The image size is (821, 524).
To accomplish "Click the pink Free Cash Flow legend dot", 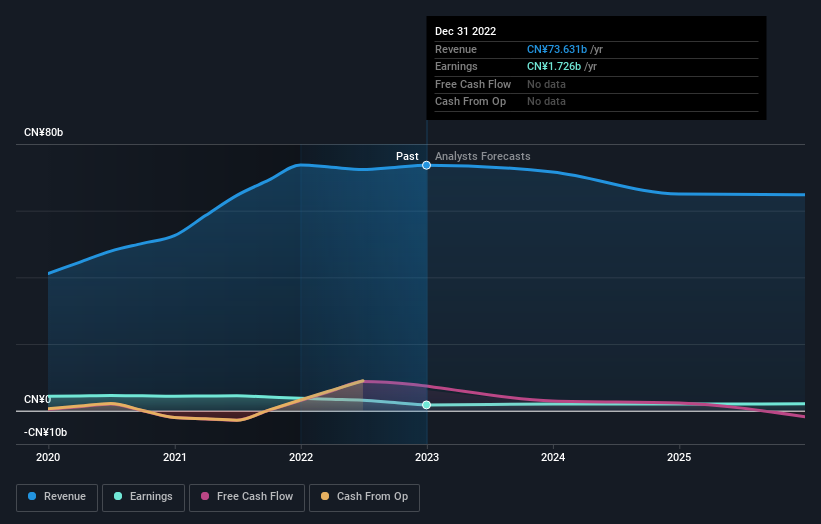I will [x=205, y=496].
